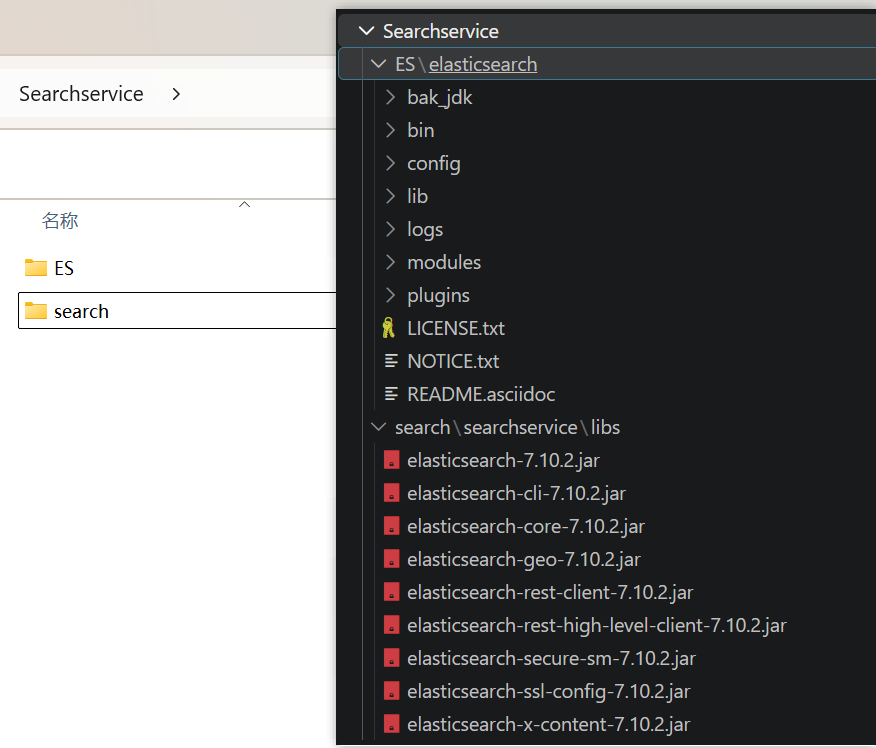This screenshot has height=748, width=876.
Task: Select the elasticsearch-geo-7.10.2.jar file name
Action: [524, 559]
